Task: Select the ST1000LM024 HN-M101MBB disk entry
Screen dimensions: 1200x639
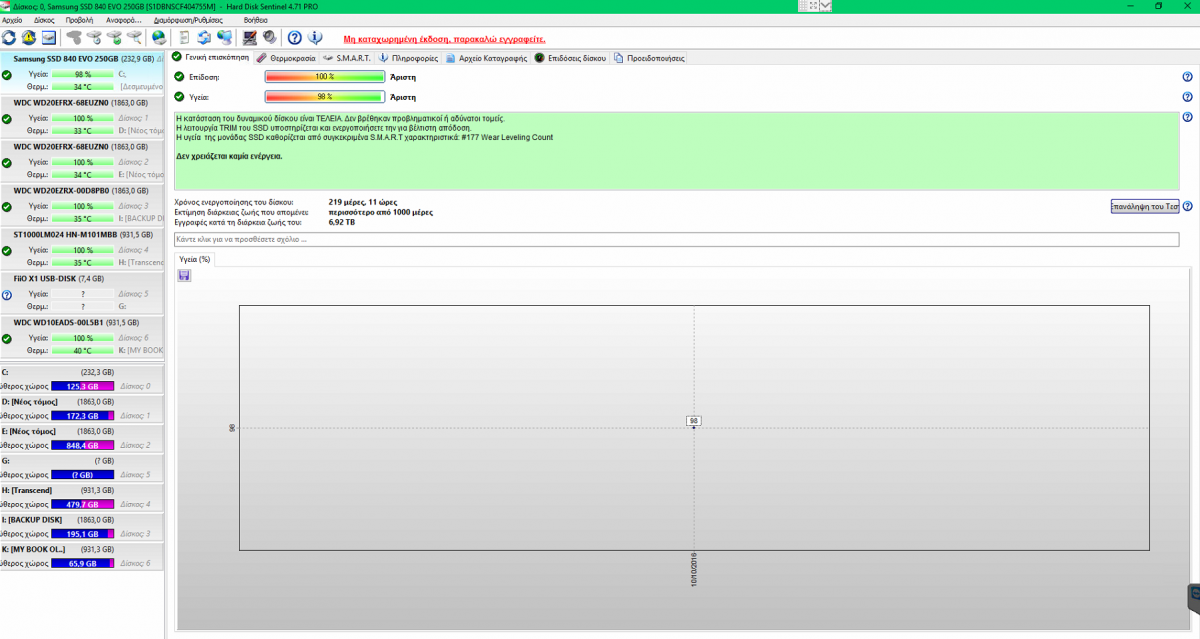Action: 65,235
